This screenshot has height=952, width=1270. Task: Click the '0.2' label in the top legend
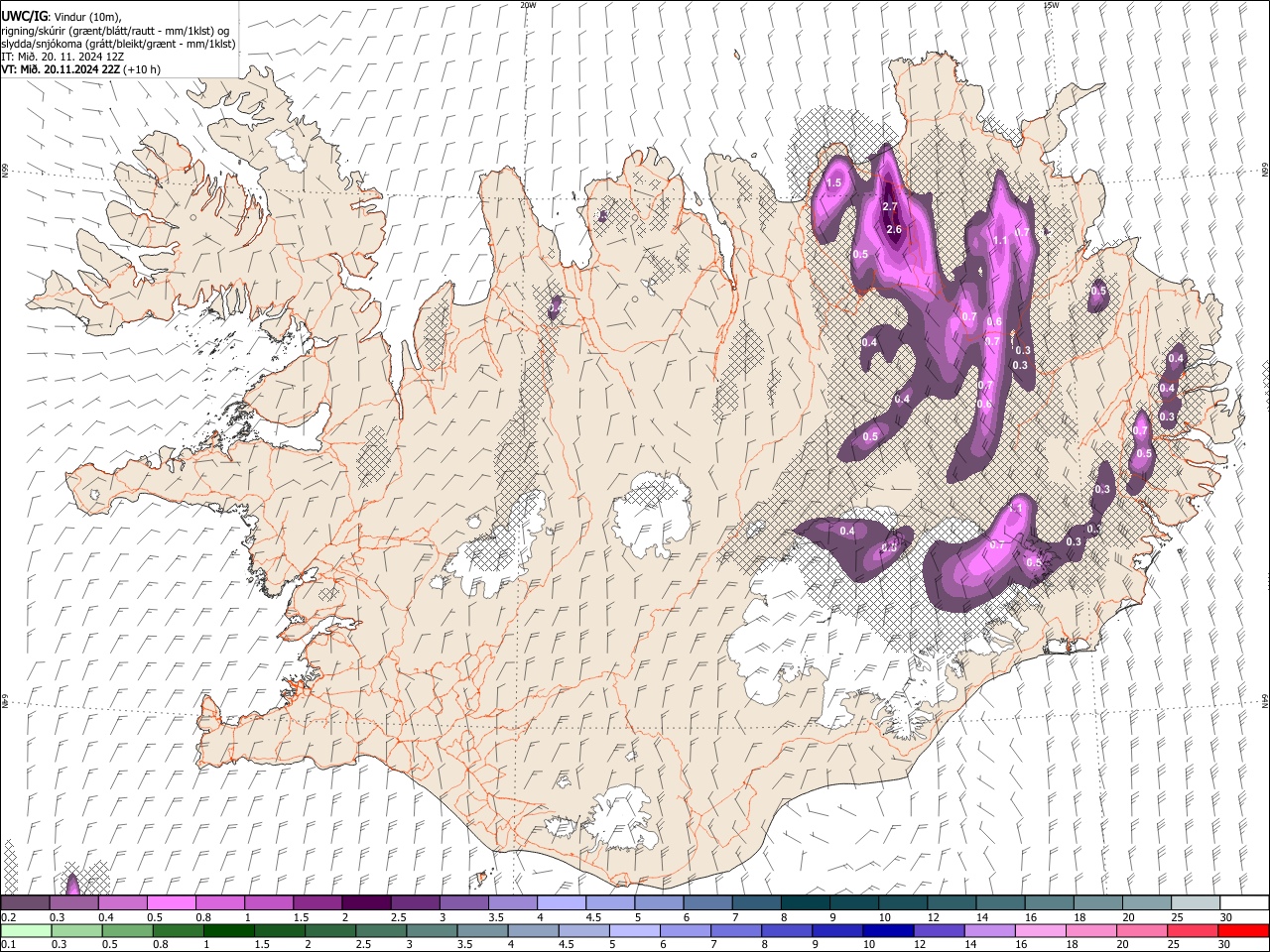coord(7,917)
